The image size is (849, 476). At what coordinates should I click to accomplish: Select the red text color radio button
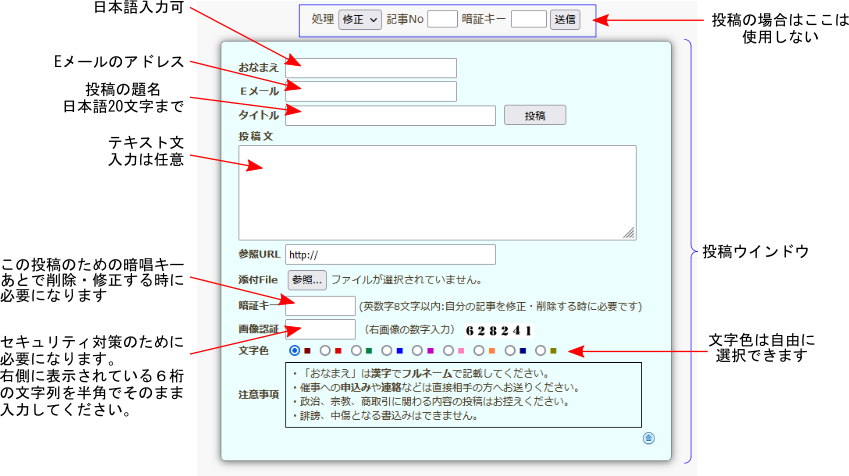325,351
